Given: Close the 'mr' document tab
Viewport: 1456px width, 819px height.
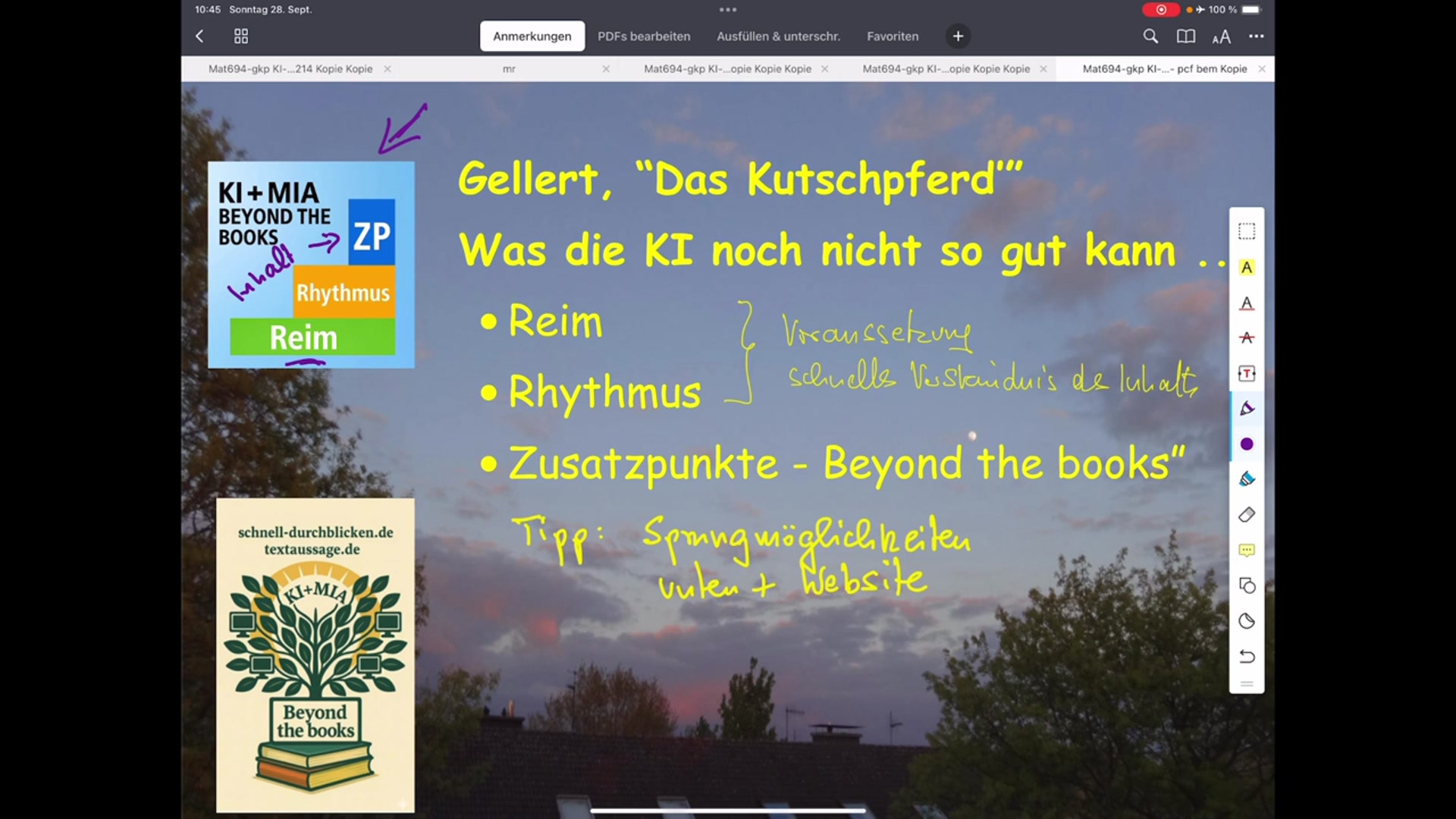Looking at the screenshot, I should (606, 69).
